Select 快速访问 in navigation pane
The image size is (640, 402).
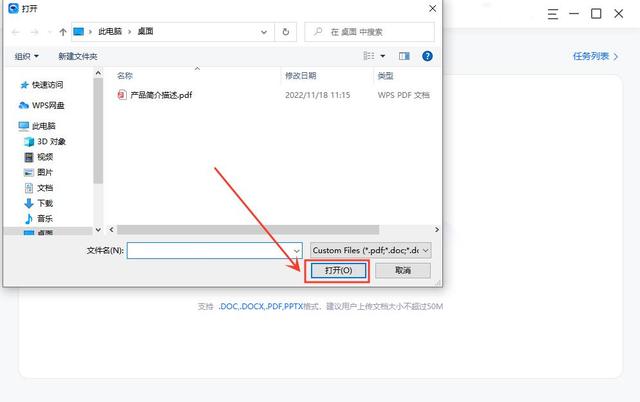pyautogui.click(x=42, y=85)
